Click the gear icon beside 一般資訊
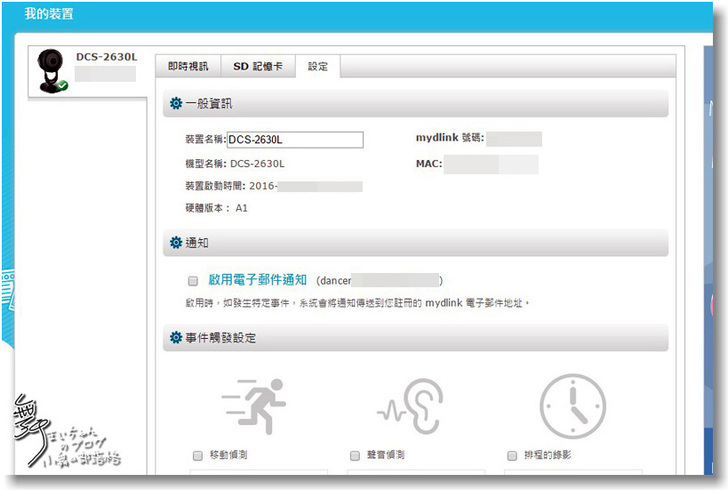The height and width of the screenshot is (490, 728). (176, 103)
